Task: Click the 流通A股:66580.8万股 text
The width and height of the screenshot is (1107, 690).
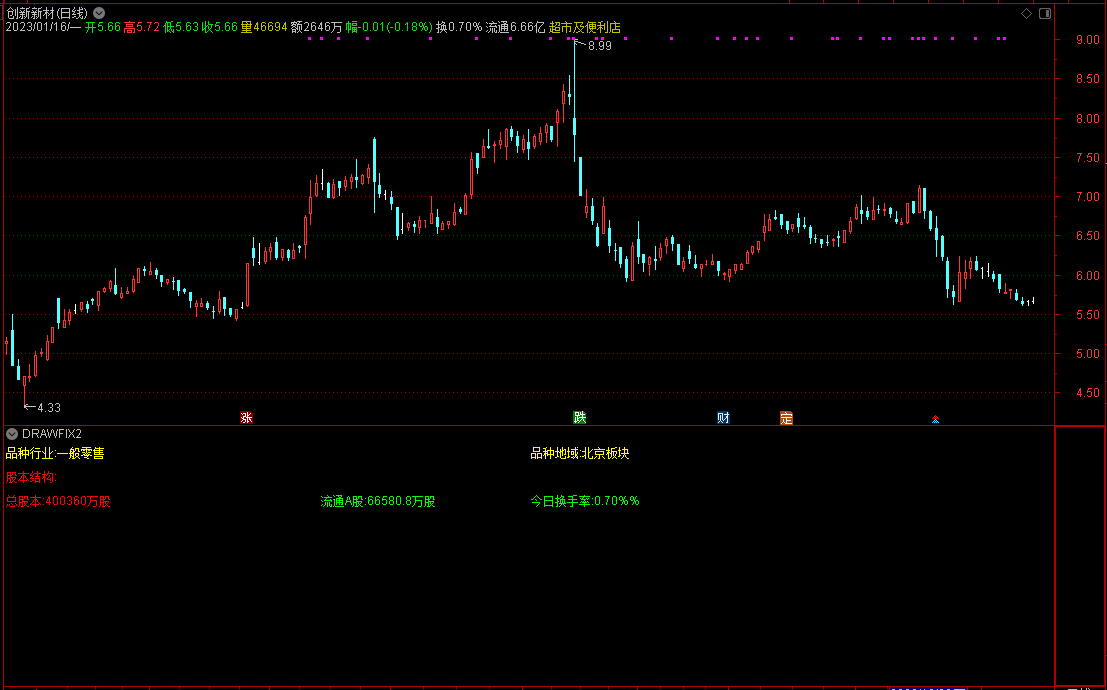Action: [377, 501]
